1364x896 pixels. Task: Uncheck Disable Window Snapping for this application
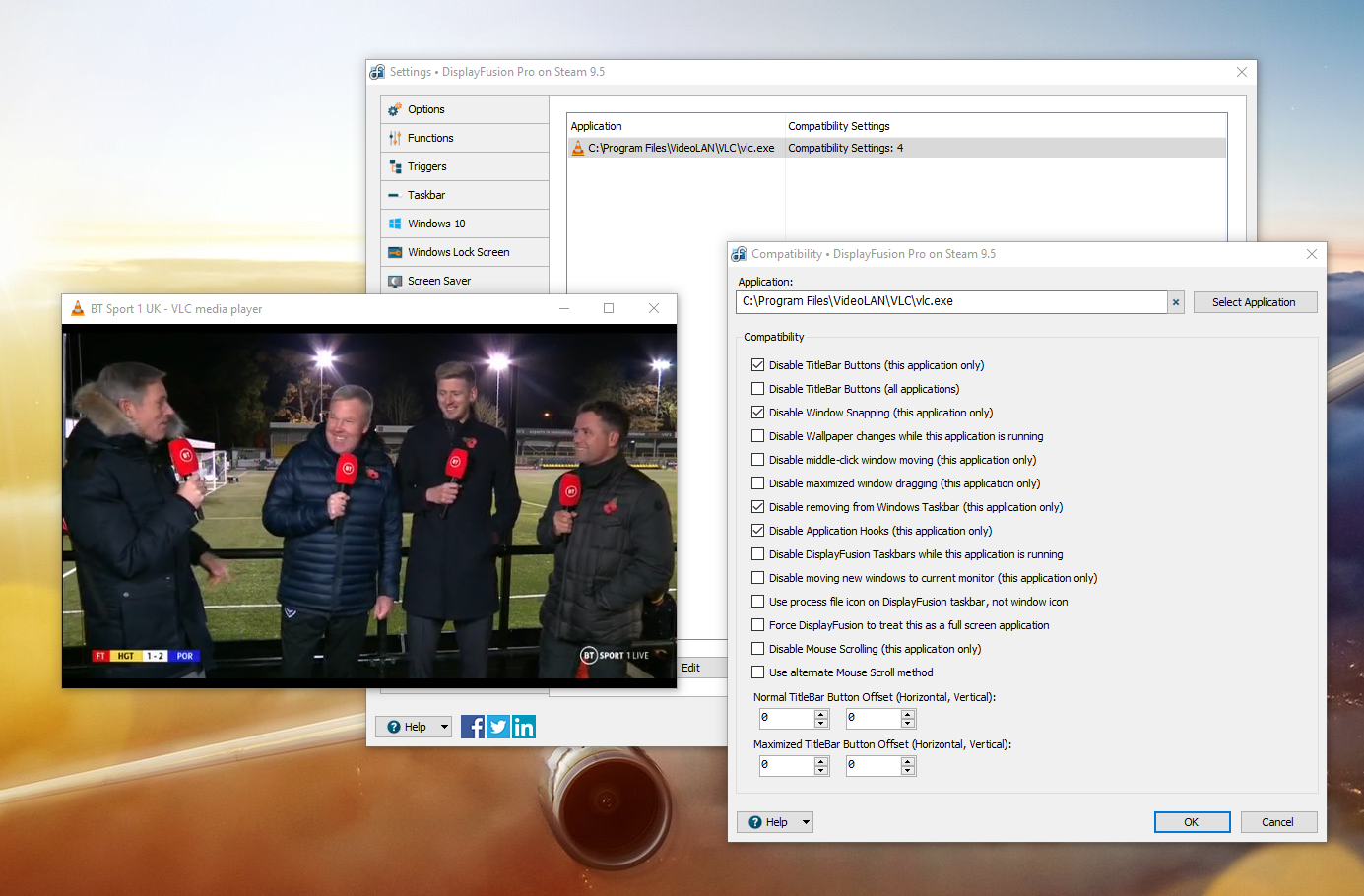758,413
